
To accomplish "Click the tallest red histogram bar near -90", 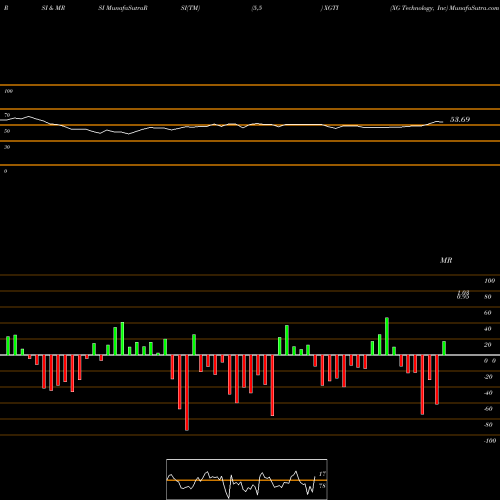I will coord(187,393).
